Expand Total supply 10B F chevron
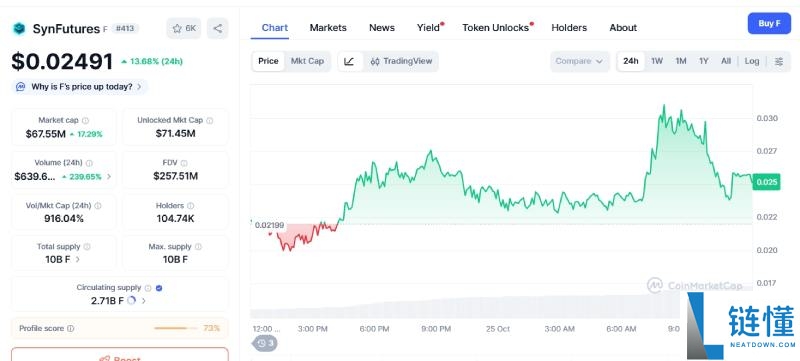 click(78, 260)
